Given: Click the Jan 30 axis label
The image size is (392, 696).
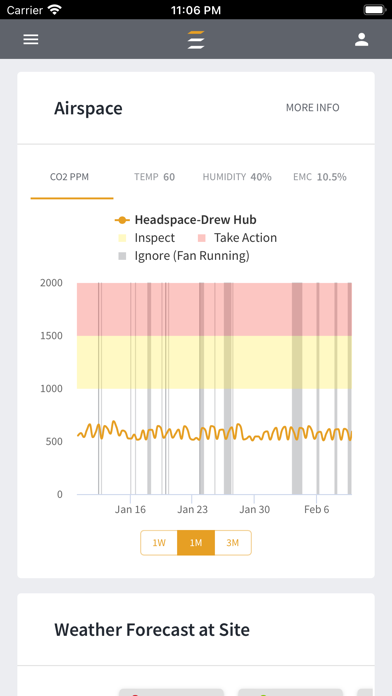Looking at the screenshot, I should coord(254,509).
